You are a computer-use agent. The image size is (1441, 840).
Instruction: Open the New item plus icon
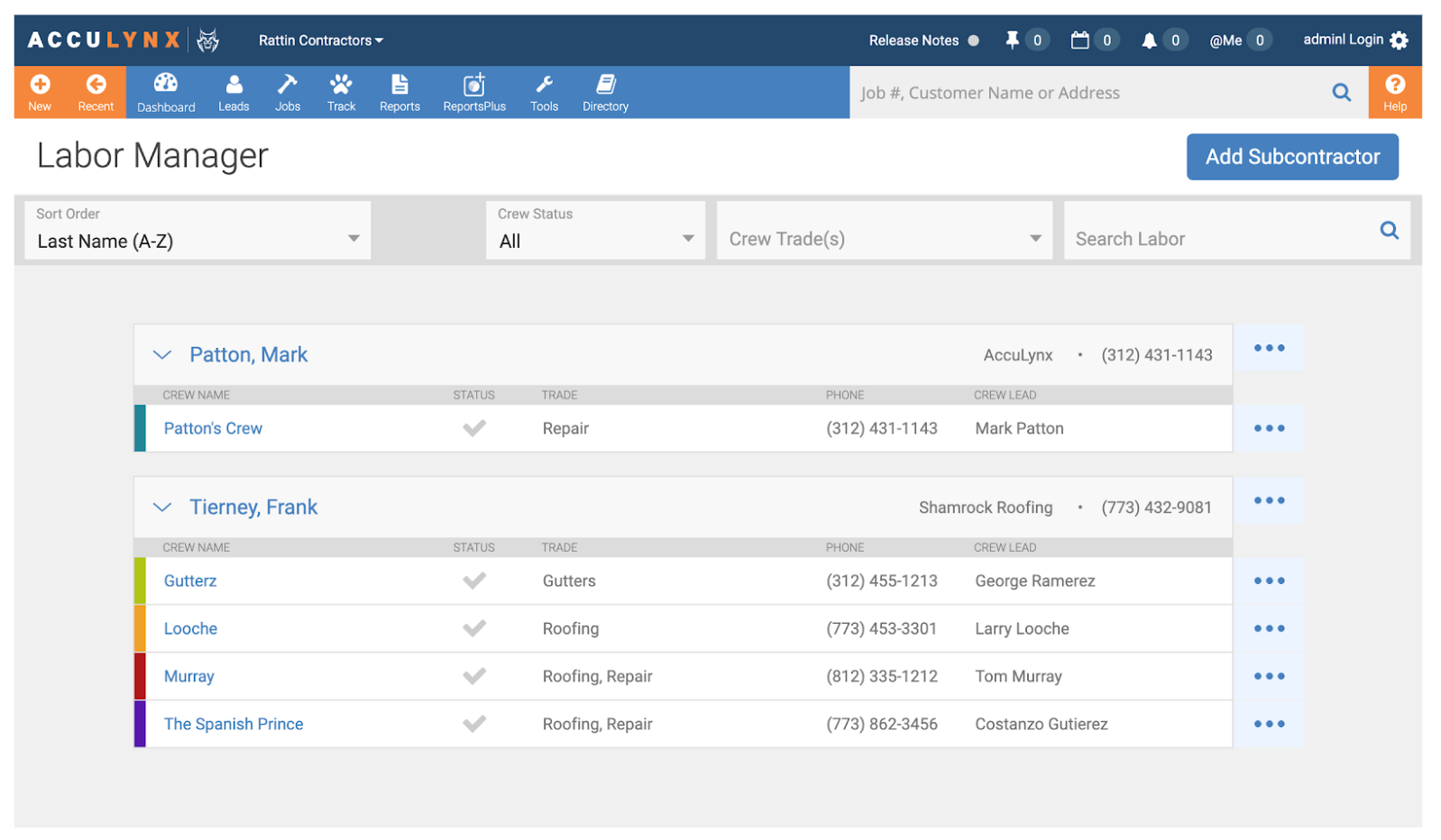point(40,85)
